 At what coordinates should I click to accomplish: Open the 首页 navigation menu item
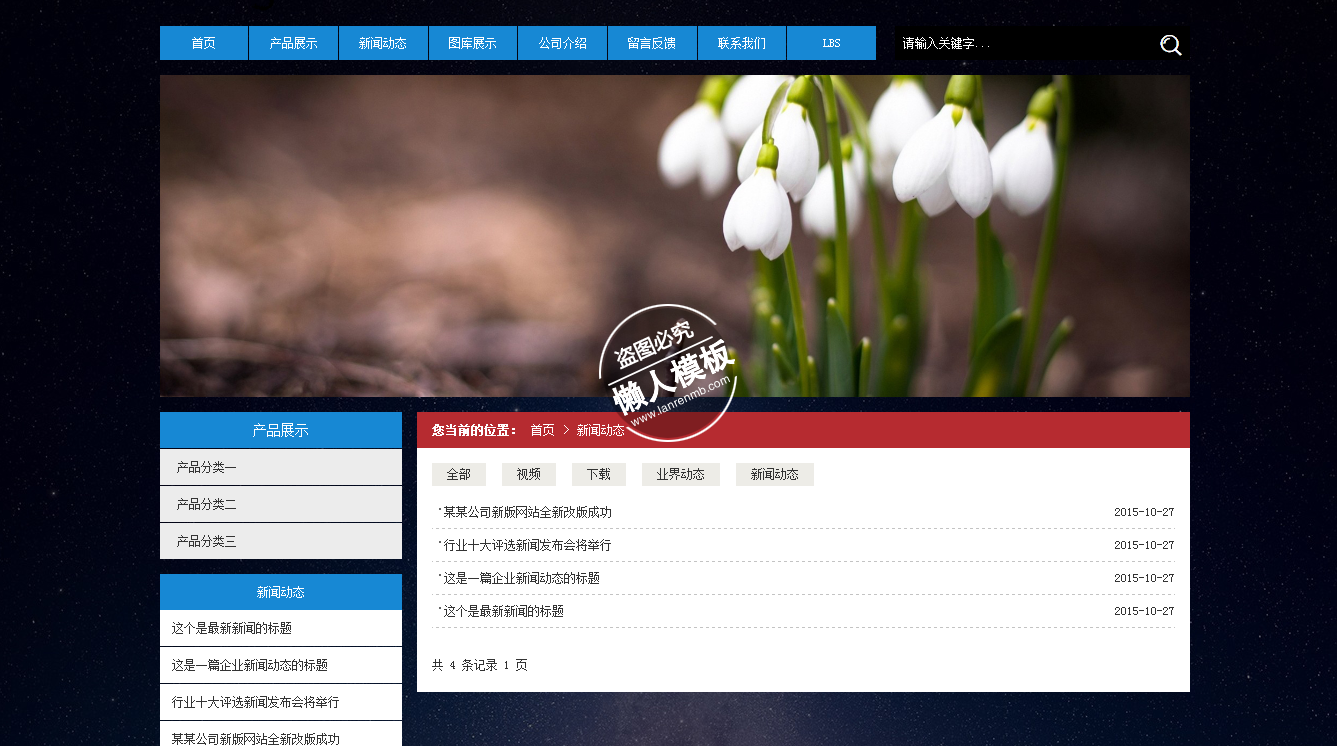(x=204, y=43)
